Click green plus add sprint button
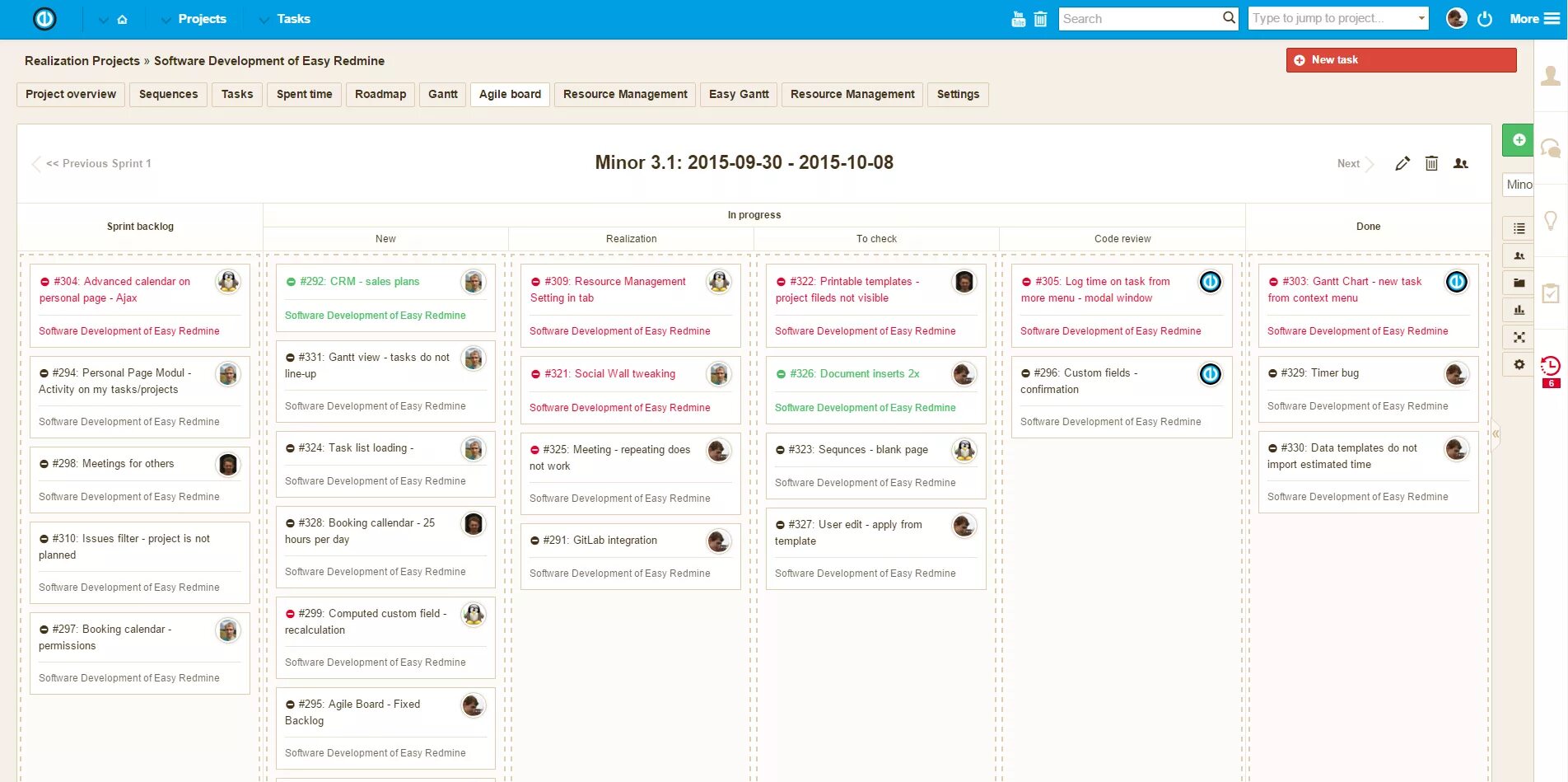Image resolution: width=1568 pixels, height=782 pixels. (1519, 140)
